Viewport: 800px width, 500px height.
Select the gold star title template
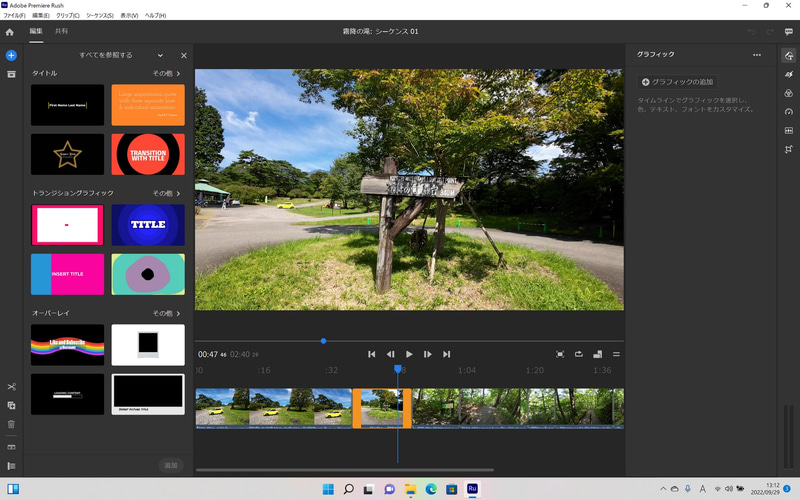coord(67,154)
